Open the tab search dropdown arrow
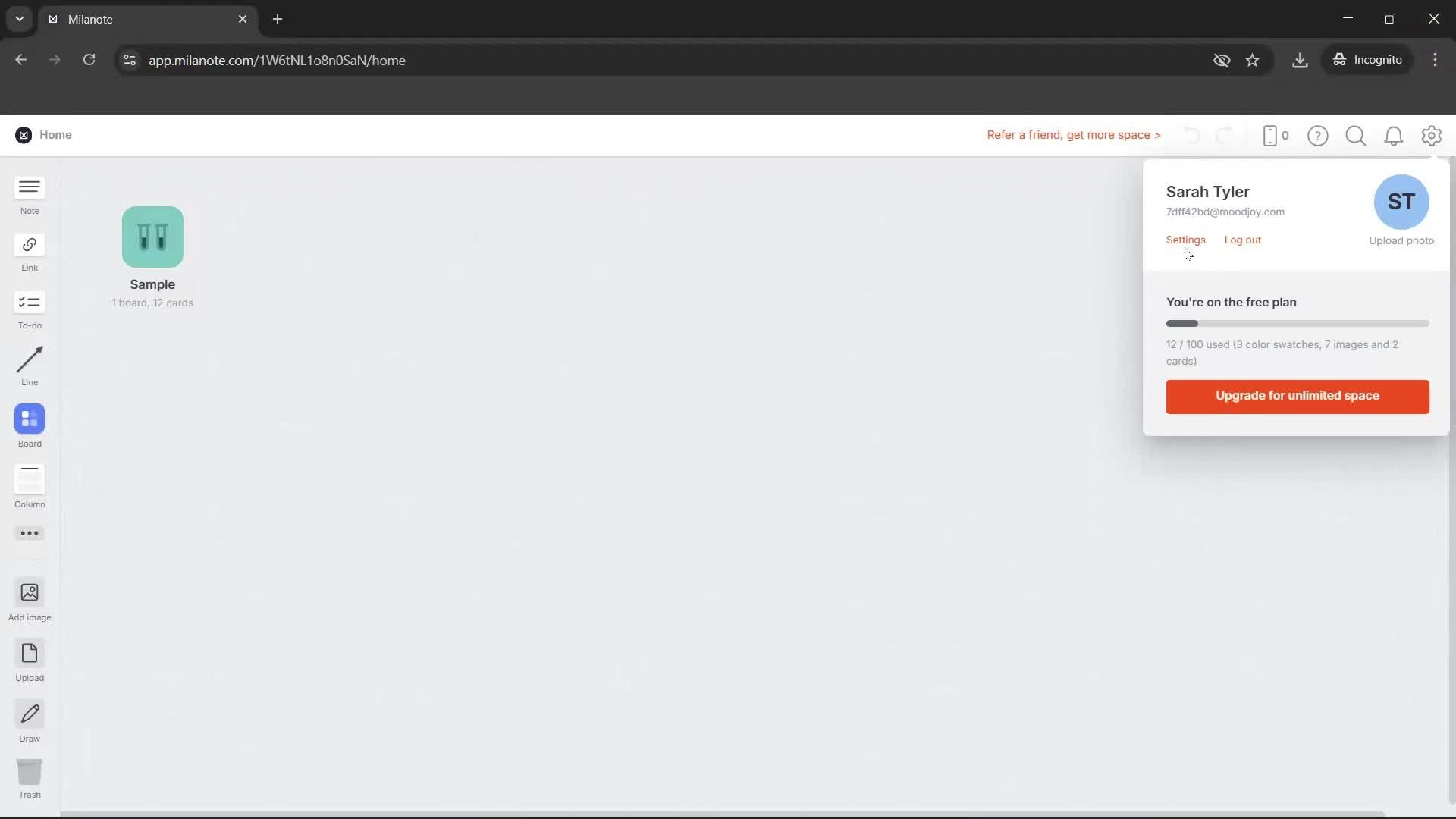Screen dimensions: 1456x819 point(20,19)
